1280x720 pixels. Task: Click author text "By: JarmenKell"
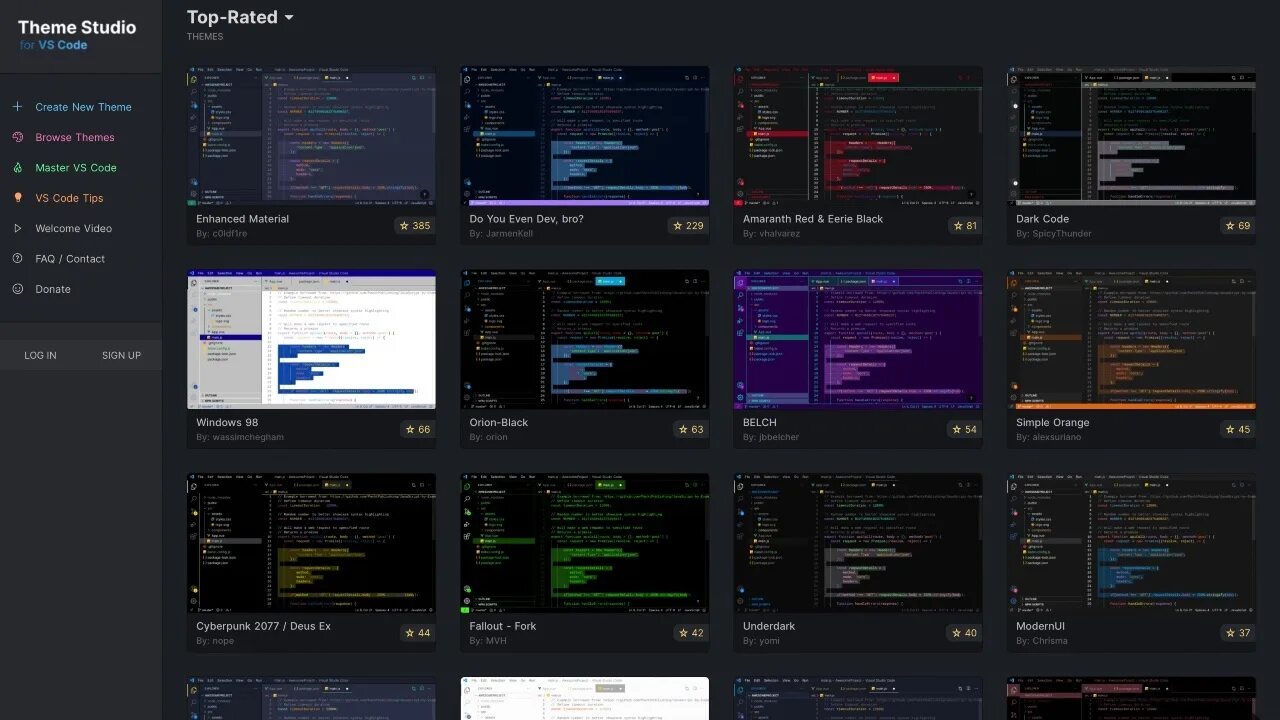click(x=500, y=234)
